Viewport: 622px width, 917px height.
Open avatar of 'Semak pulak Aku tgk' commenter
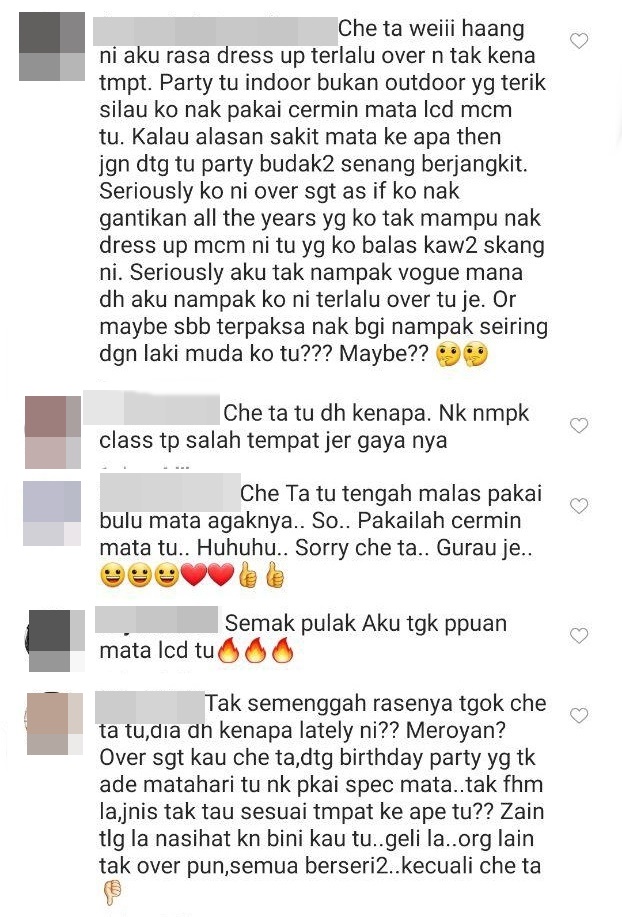tap(56, 640)
